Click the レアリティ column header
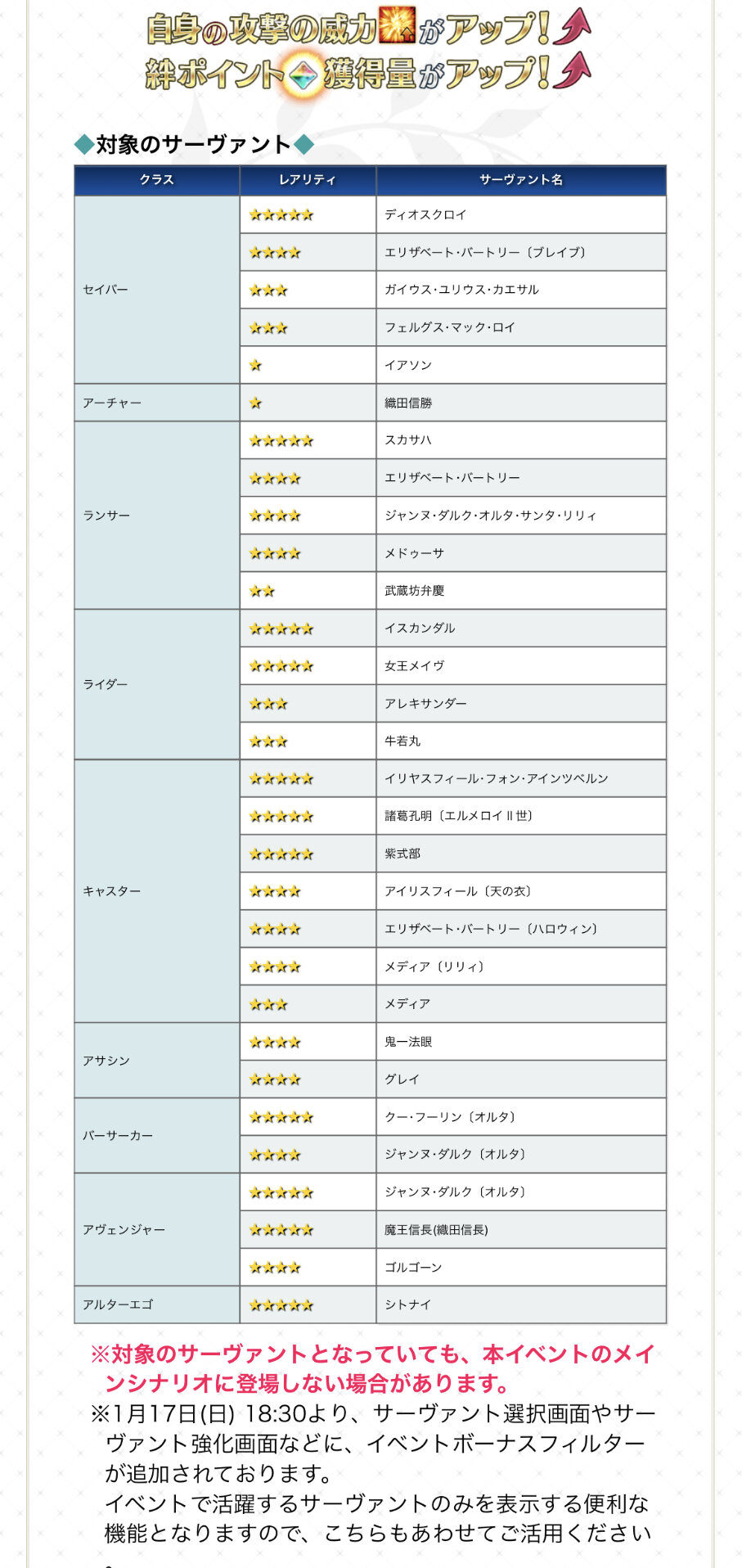Screen dimensions: 742x1568 tap(308, 180)
